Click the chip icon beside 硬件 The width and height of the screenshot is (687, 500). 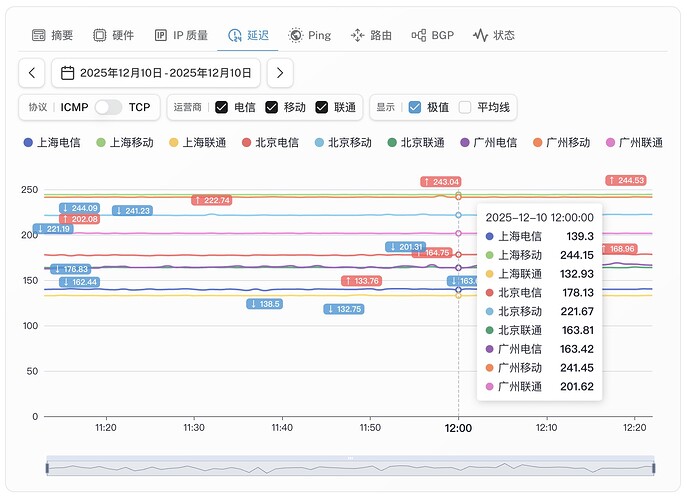click(x=100, y=35)
